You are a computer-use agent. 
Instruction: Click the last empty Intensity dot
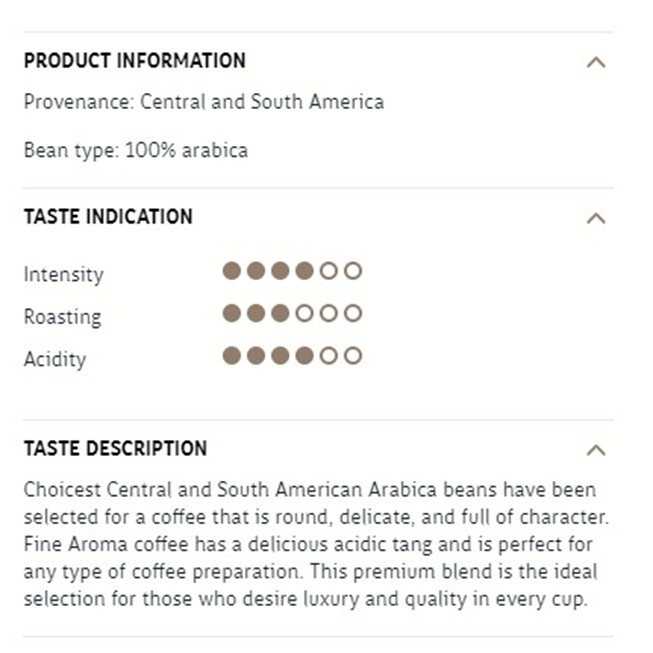pos(353,271)
